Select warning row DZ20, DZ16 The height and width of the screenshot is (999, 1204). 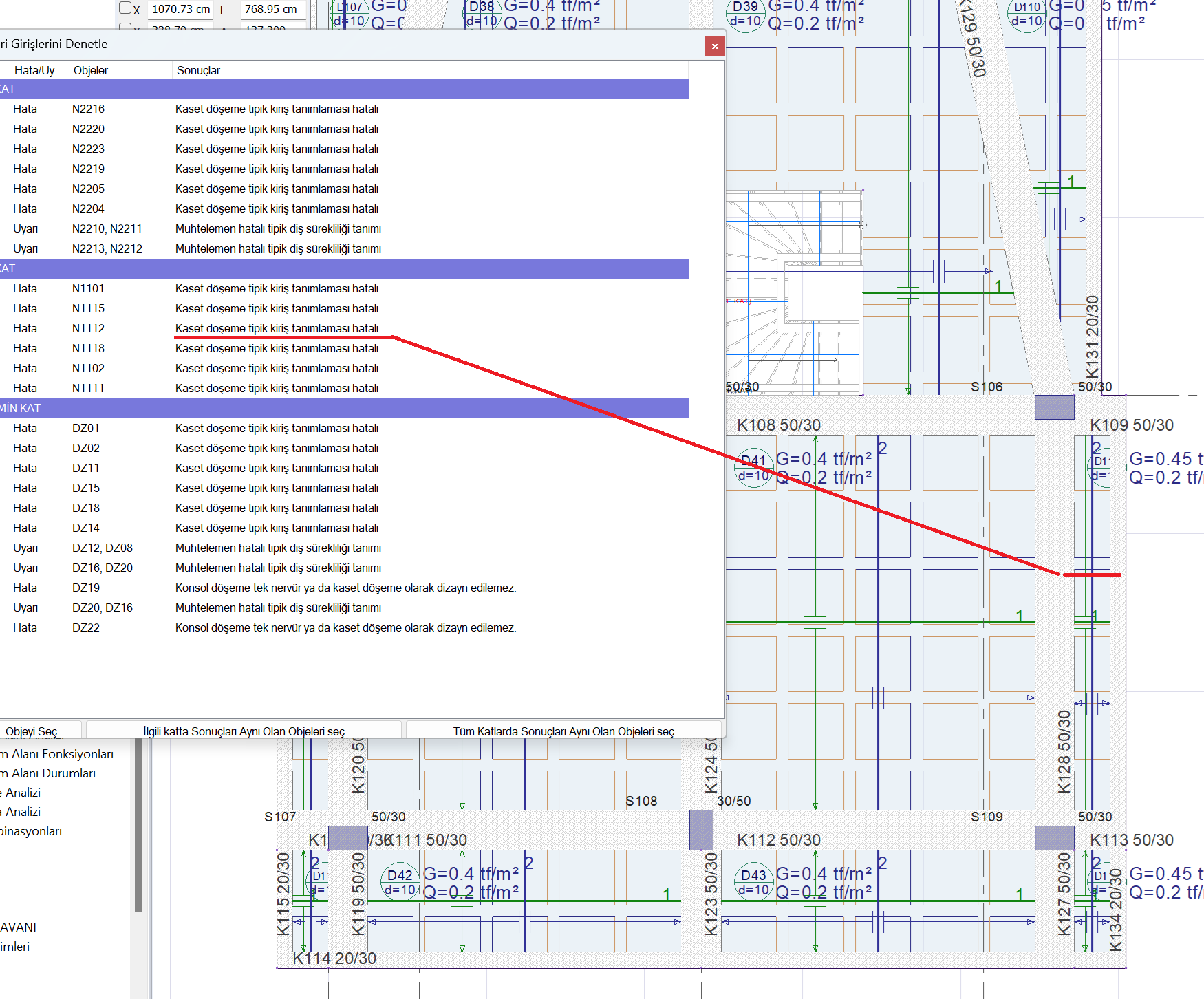pos(344,608)
